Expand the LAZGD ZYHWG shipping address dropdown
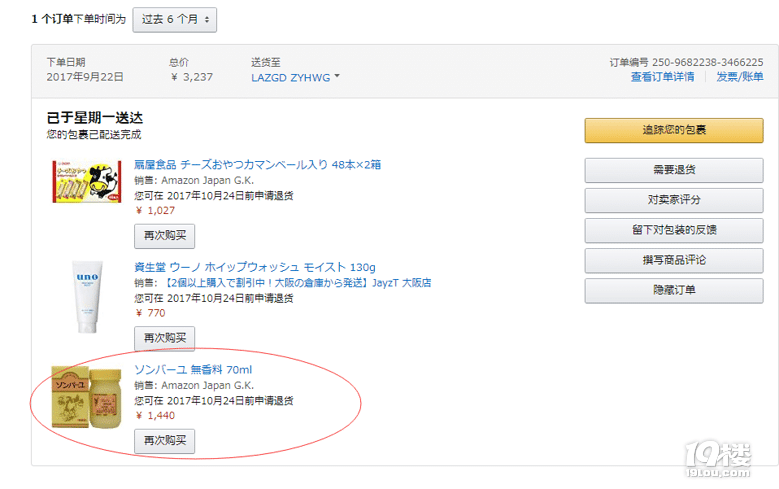Viewport: 779px width, 489px height. 295,78
